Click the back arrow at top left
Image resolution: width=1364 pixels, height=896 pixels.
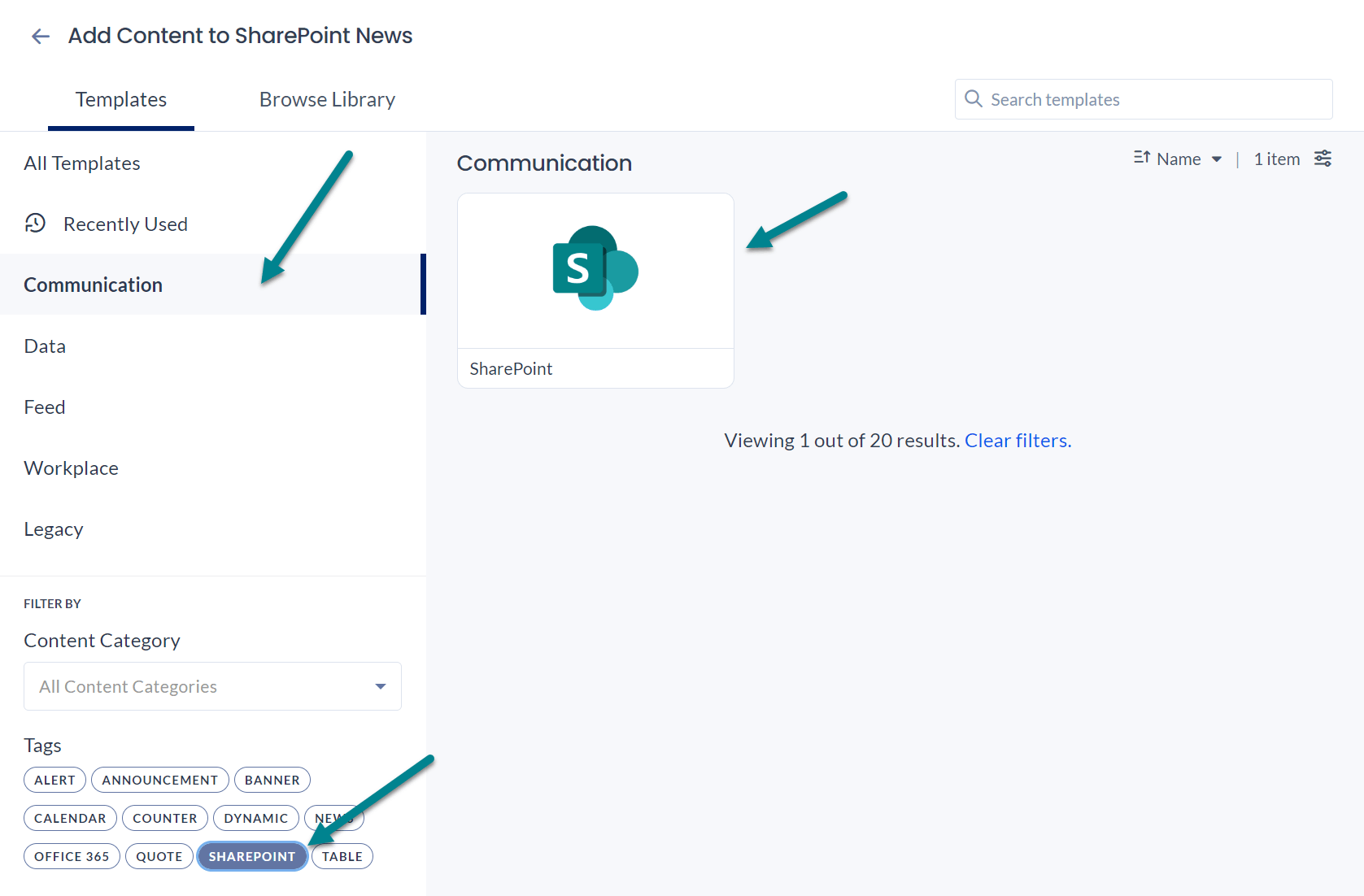(40, 36)
